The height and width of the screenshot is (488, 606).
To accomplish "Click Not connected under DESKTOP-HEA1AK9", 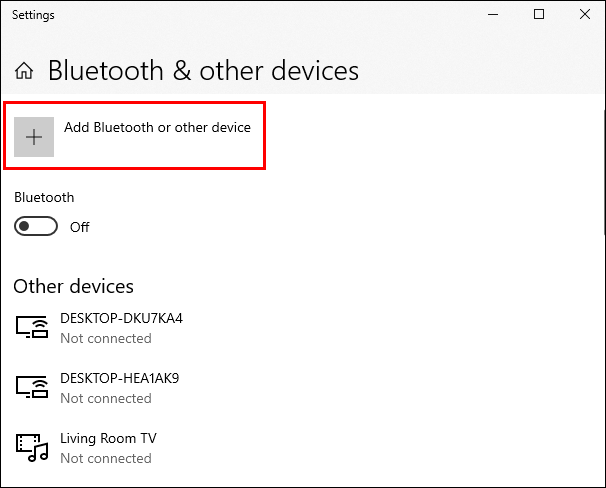I will tap(106, 399).
